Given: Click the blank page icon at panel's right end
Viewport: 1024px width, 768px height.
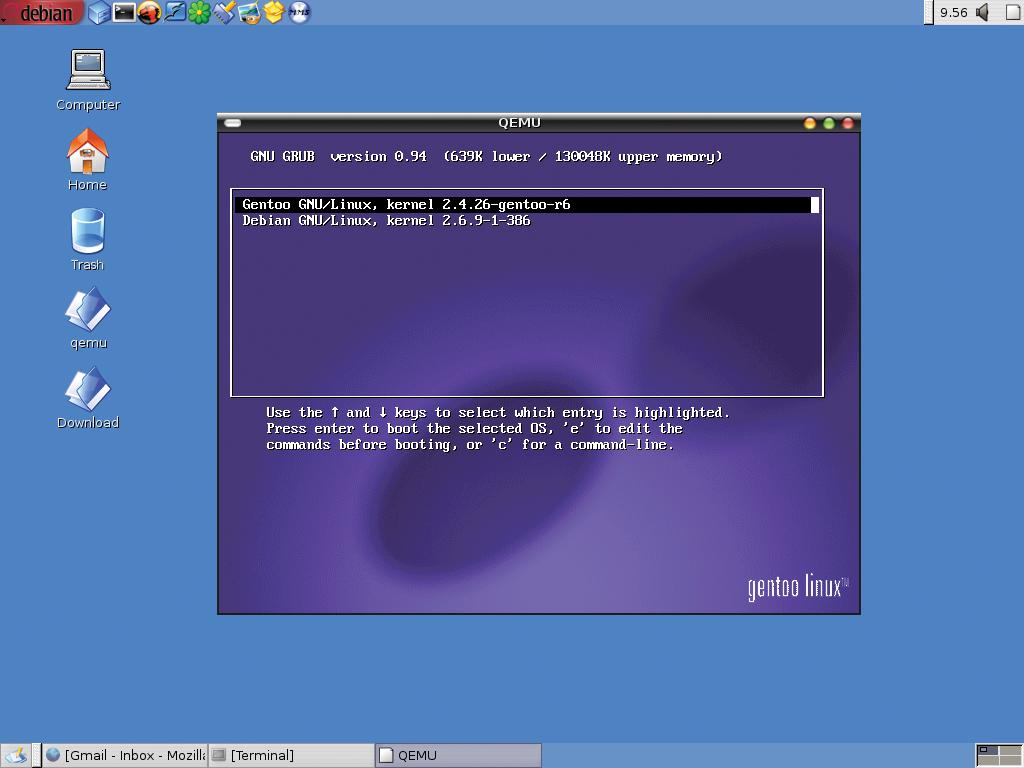Looking at the screenshot, I should (x=1013, y=12).
